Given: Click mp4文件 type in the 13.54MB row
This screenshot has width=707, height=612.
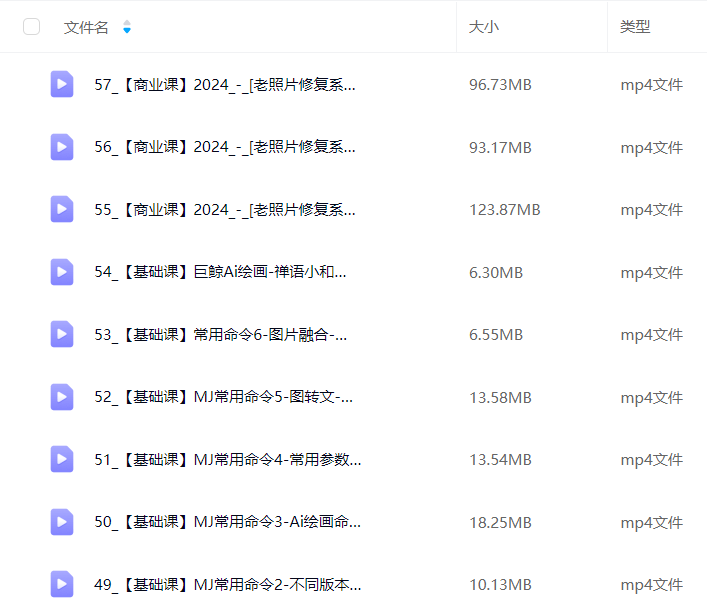Looking at the screenshot, I should click(x=652, y=460).
